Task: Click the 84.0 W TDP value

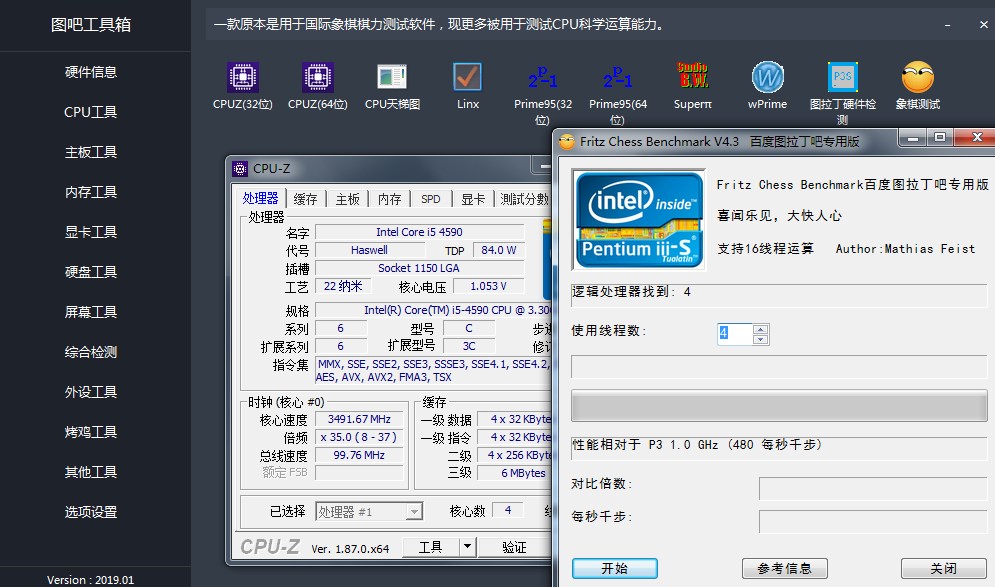Action: click(498, 250)
